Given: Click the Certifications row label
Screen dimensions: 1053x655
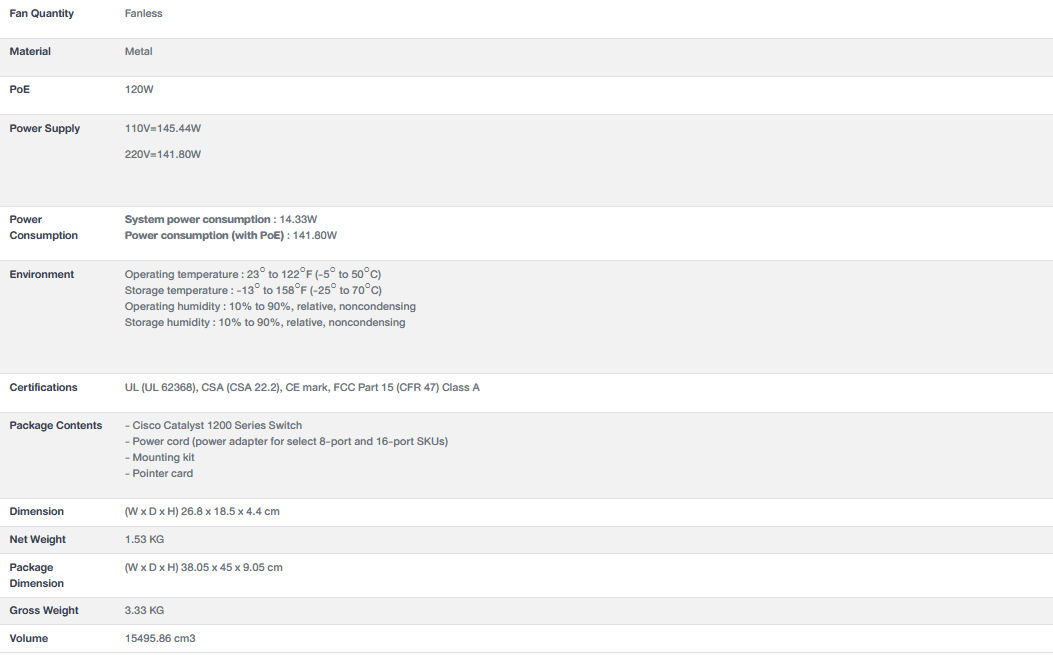Looking at the screenshot, I should click(43, 388).
